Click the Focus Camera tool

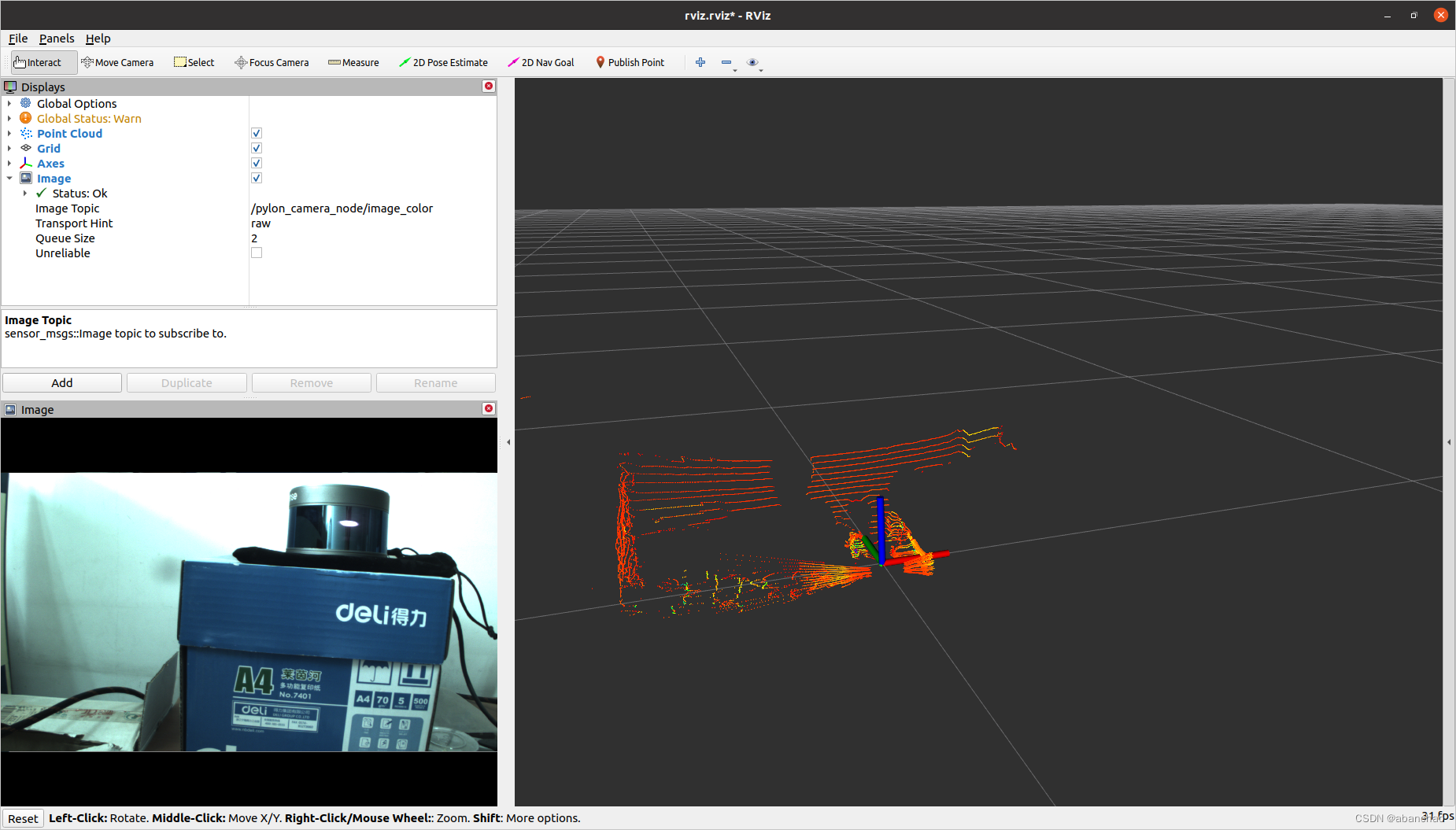pyautogui.click(x=271, y=62)
